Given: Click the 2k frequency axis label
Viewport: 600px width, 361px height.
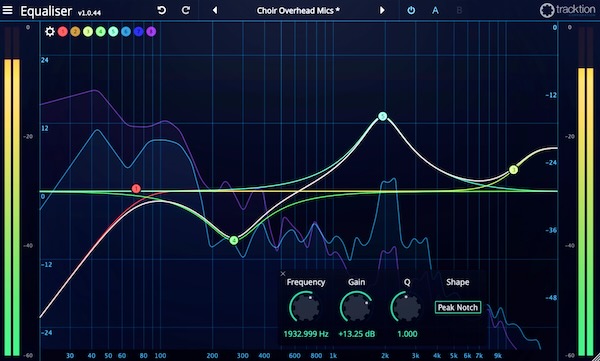Looking at the screenshot, I should coord(385,356).
